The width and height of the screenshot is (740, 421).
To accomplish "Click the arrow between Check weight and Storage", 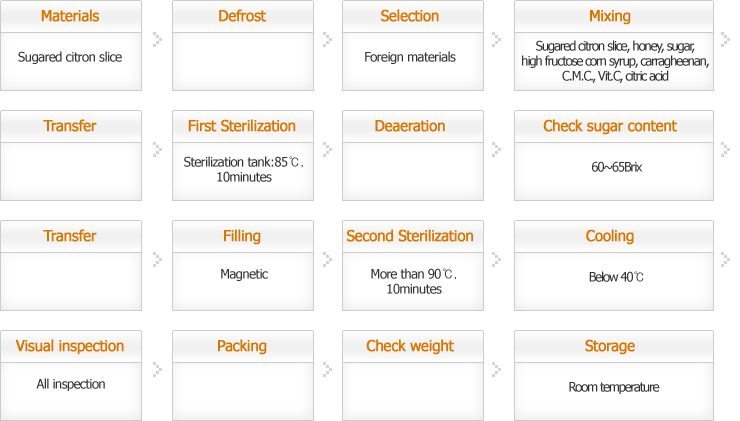I will pyautogui.click(x=497, y=369).
